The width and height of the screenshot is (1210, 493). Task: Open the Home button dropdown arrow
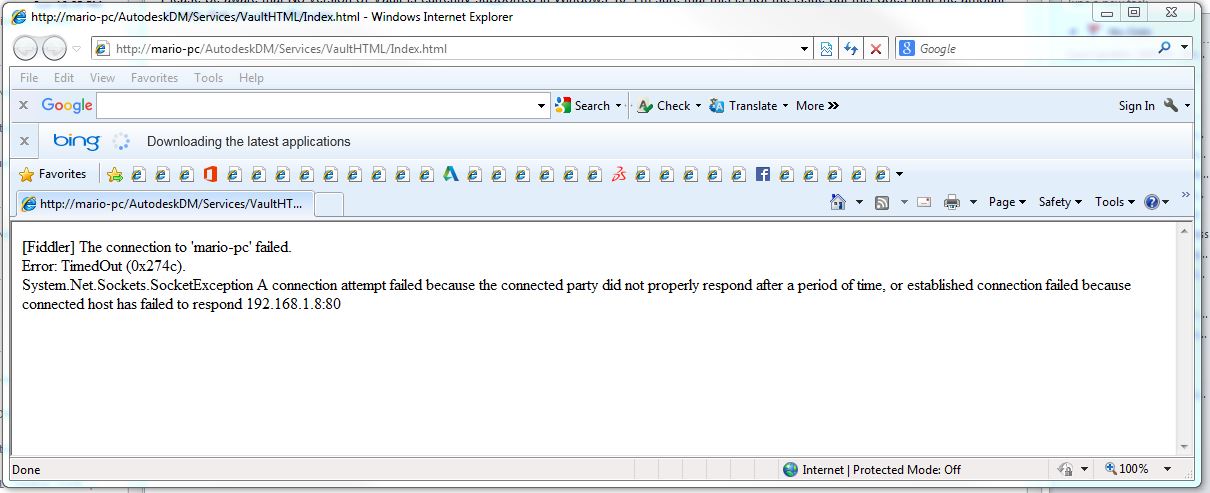[859, 202]
